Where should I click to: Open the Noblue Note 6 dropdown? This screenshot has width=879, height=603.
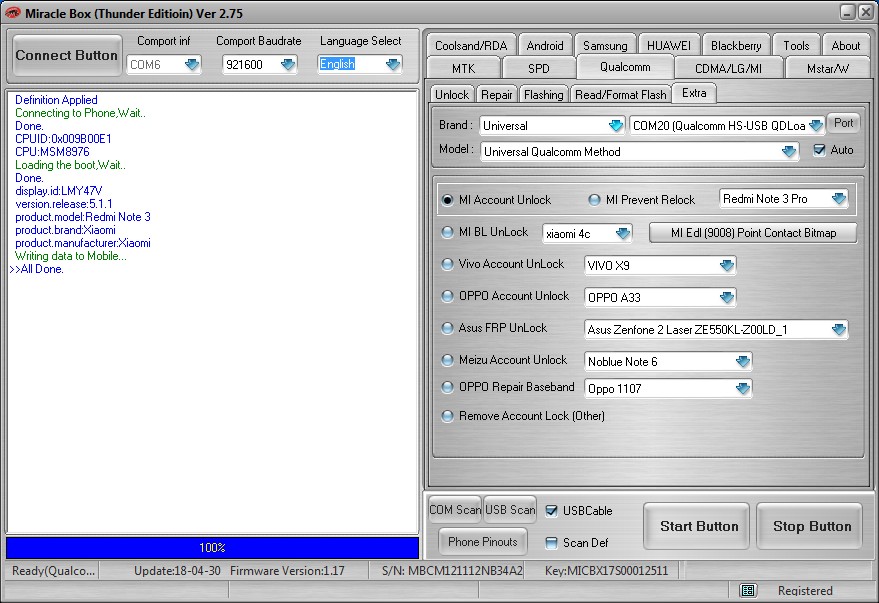click(743, 361)
